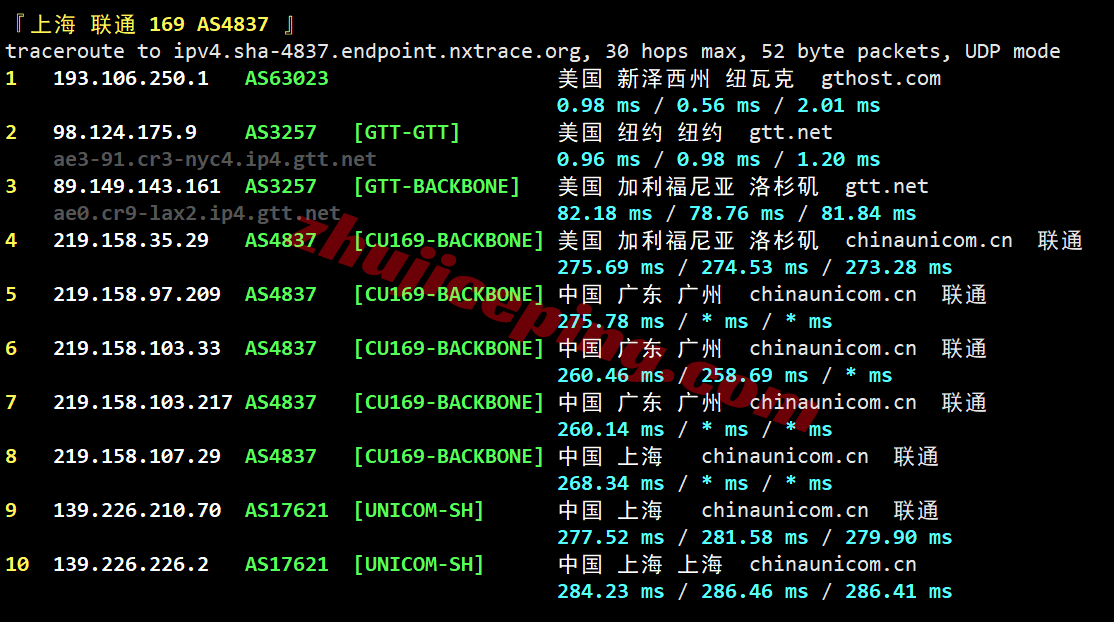
Task: Click AS17621 in hop 10
Action: pyautogui.click(x=286, y=564)
